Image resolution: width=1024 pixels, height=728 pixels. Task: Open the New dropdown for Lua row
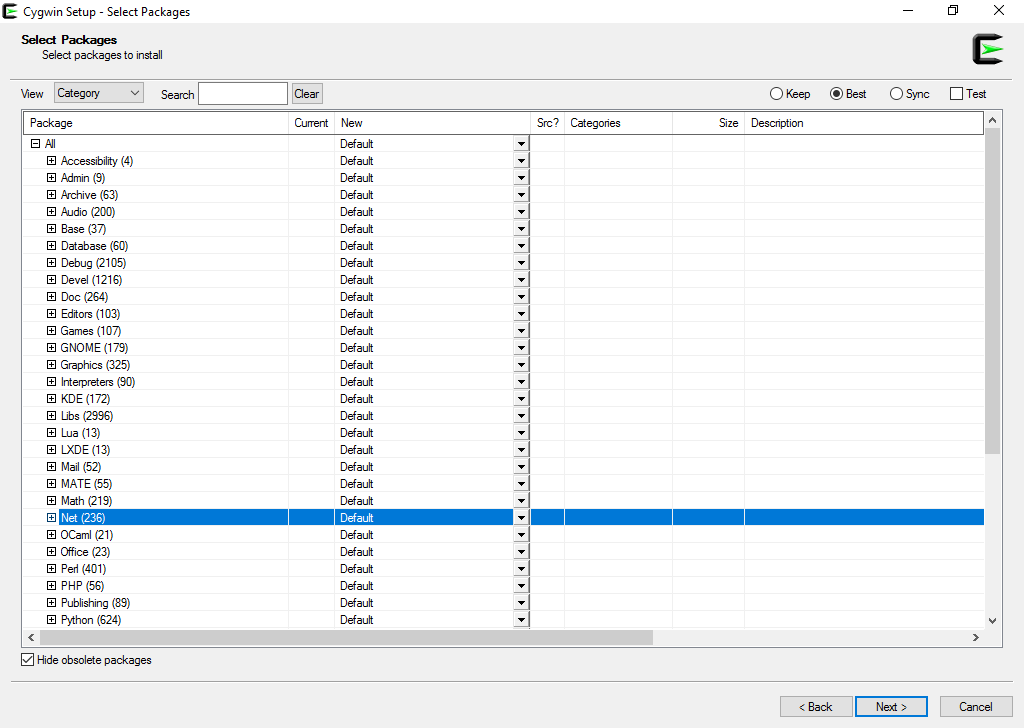pyautogui.click(x=521, y=433)
